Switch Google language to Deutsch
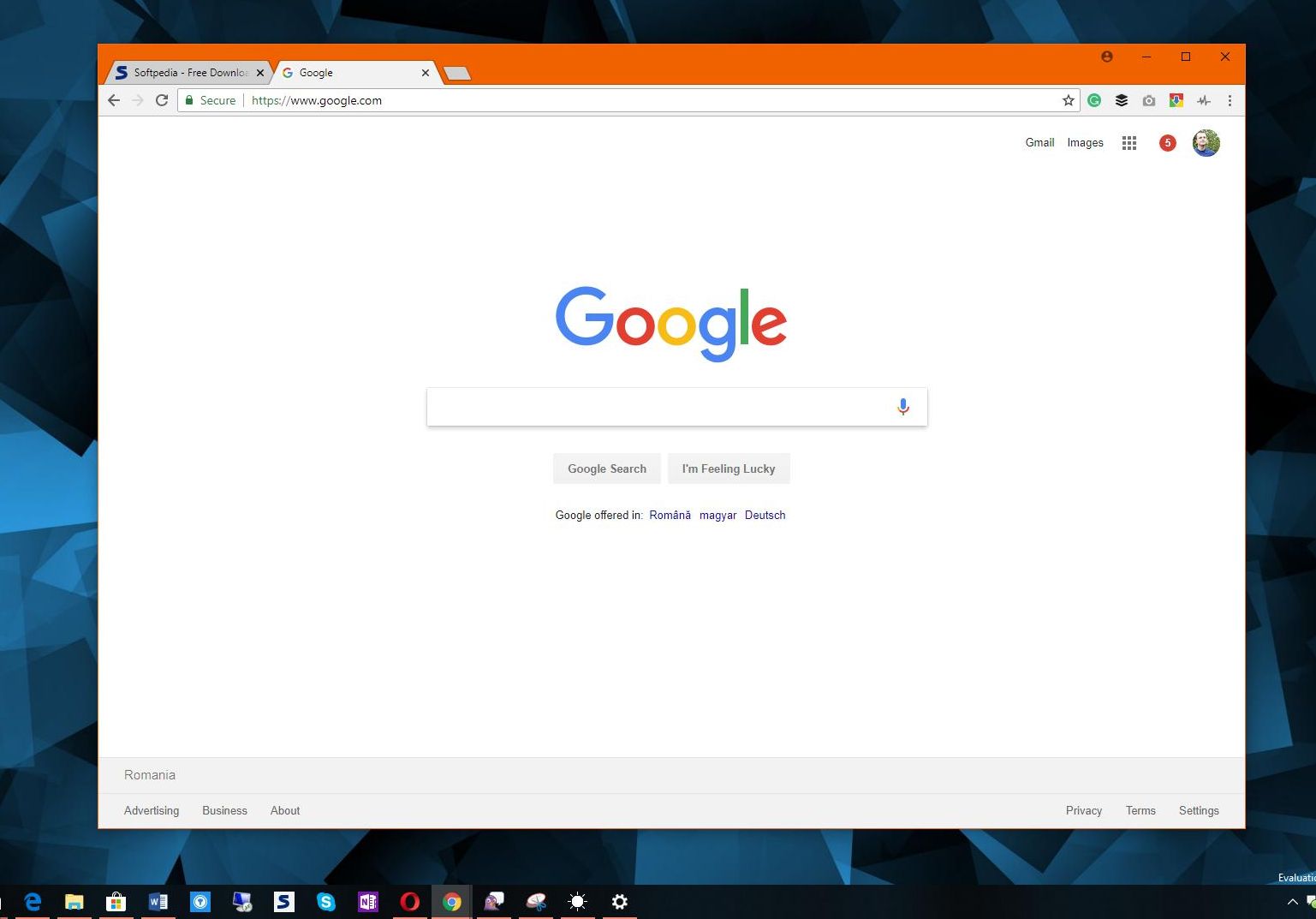Image resolution: width=1316 pixels, height=919 pixels. [765, 515]
